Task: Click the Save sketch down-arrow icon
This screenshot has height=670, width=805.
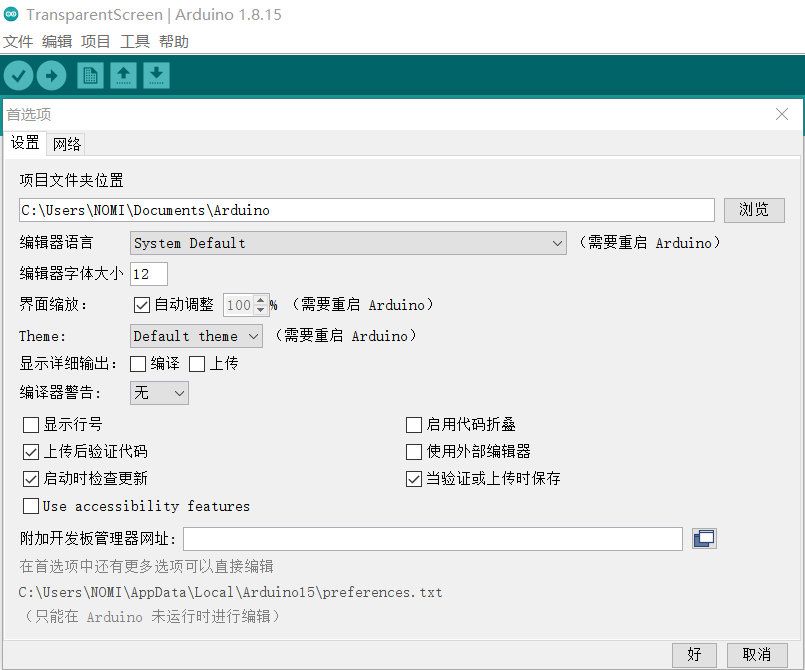Action: pyautogui.click(x=156, y=75)
